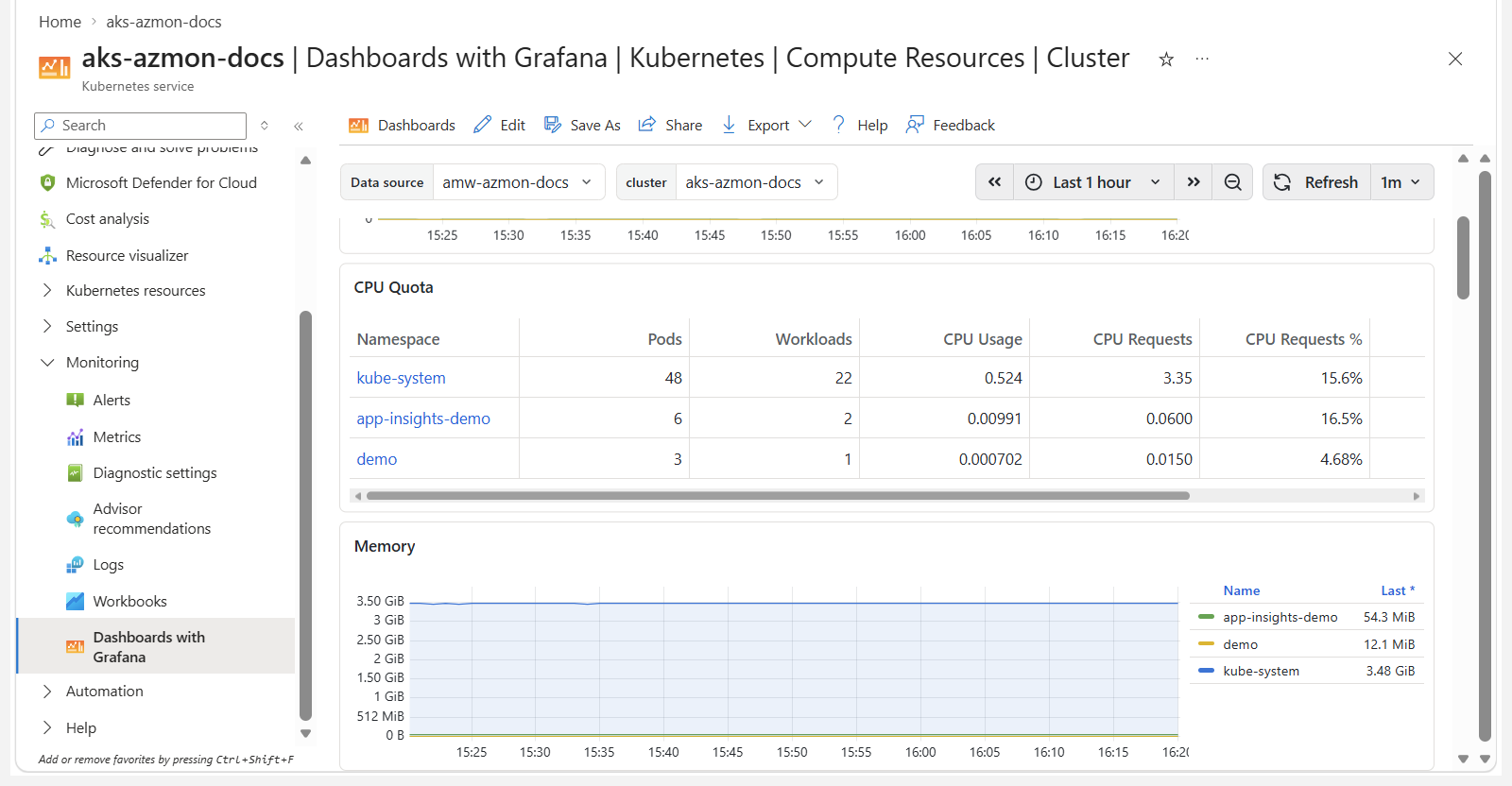Click aks-azmon-docs in breadcrumb
This screenshot has height=786, width=1512.
[163, 22]
